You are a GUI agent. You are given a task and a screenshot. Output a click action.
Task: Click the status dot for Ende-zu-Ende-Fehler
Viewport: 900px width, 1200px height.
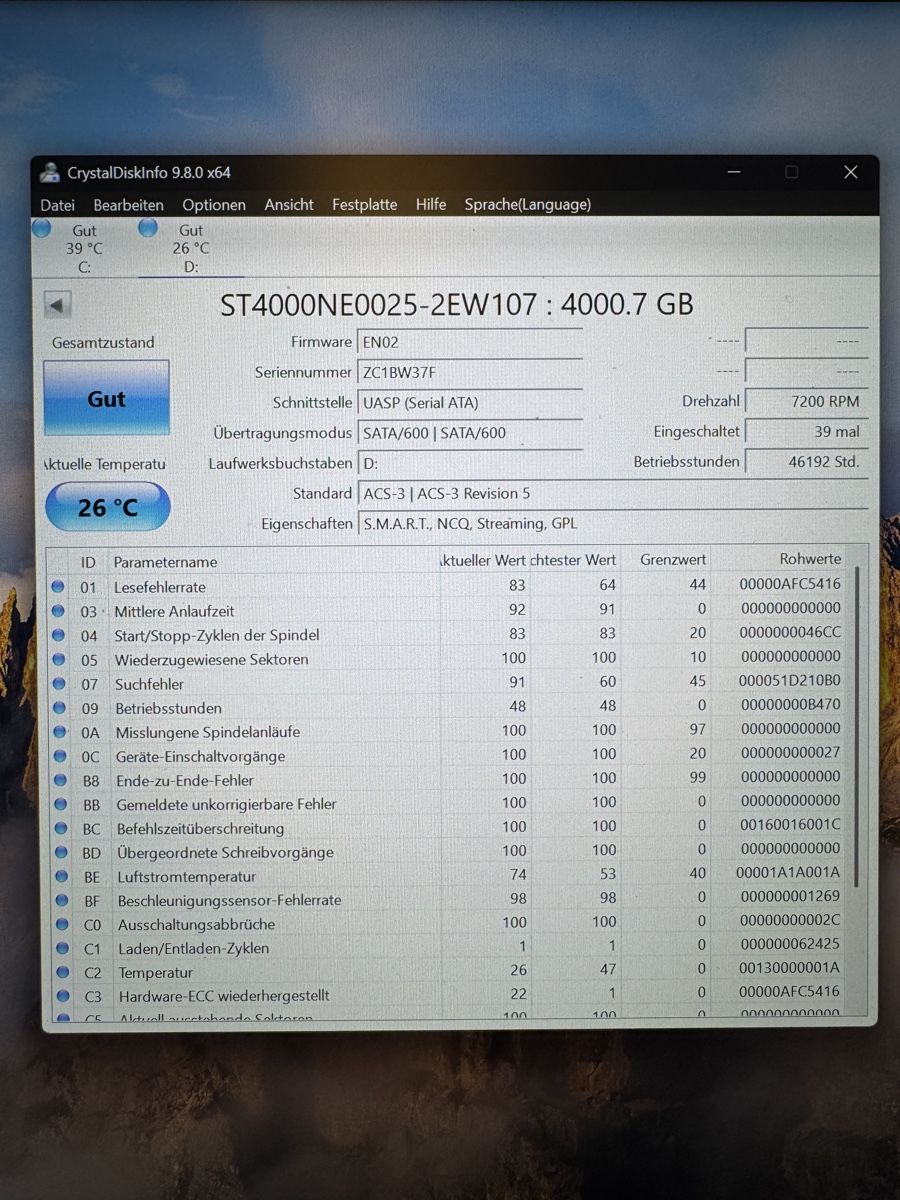coord(59,780)
